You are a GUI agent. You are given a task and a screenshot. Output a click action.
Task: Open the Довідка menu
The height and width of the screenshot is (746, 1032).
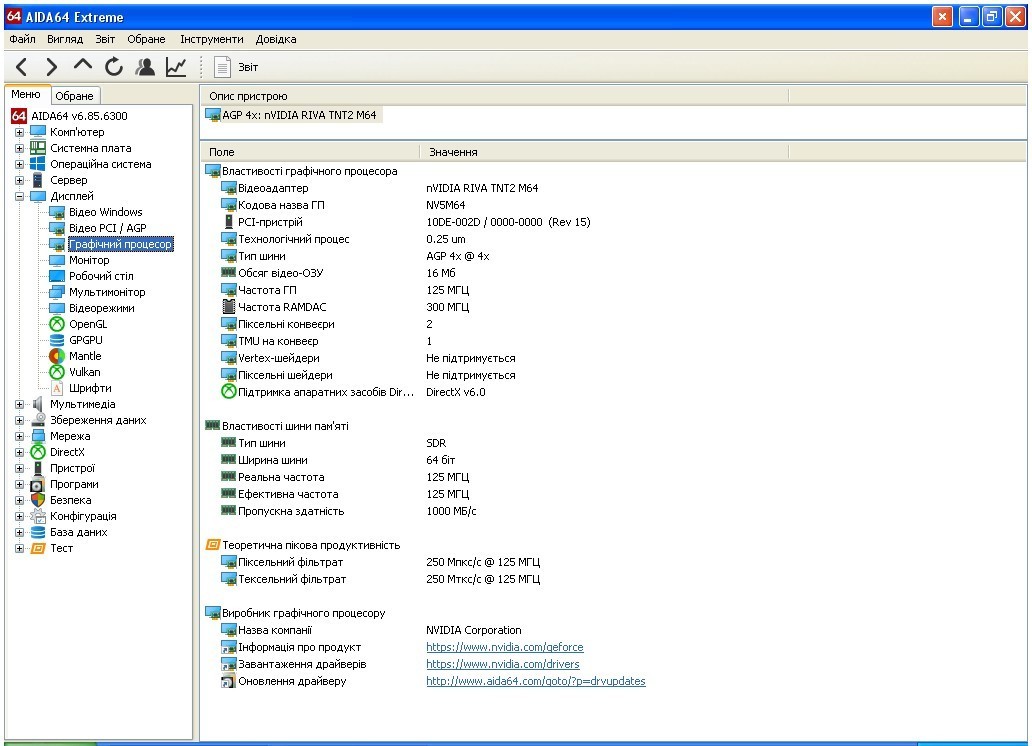click(x=276, y=39)
